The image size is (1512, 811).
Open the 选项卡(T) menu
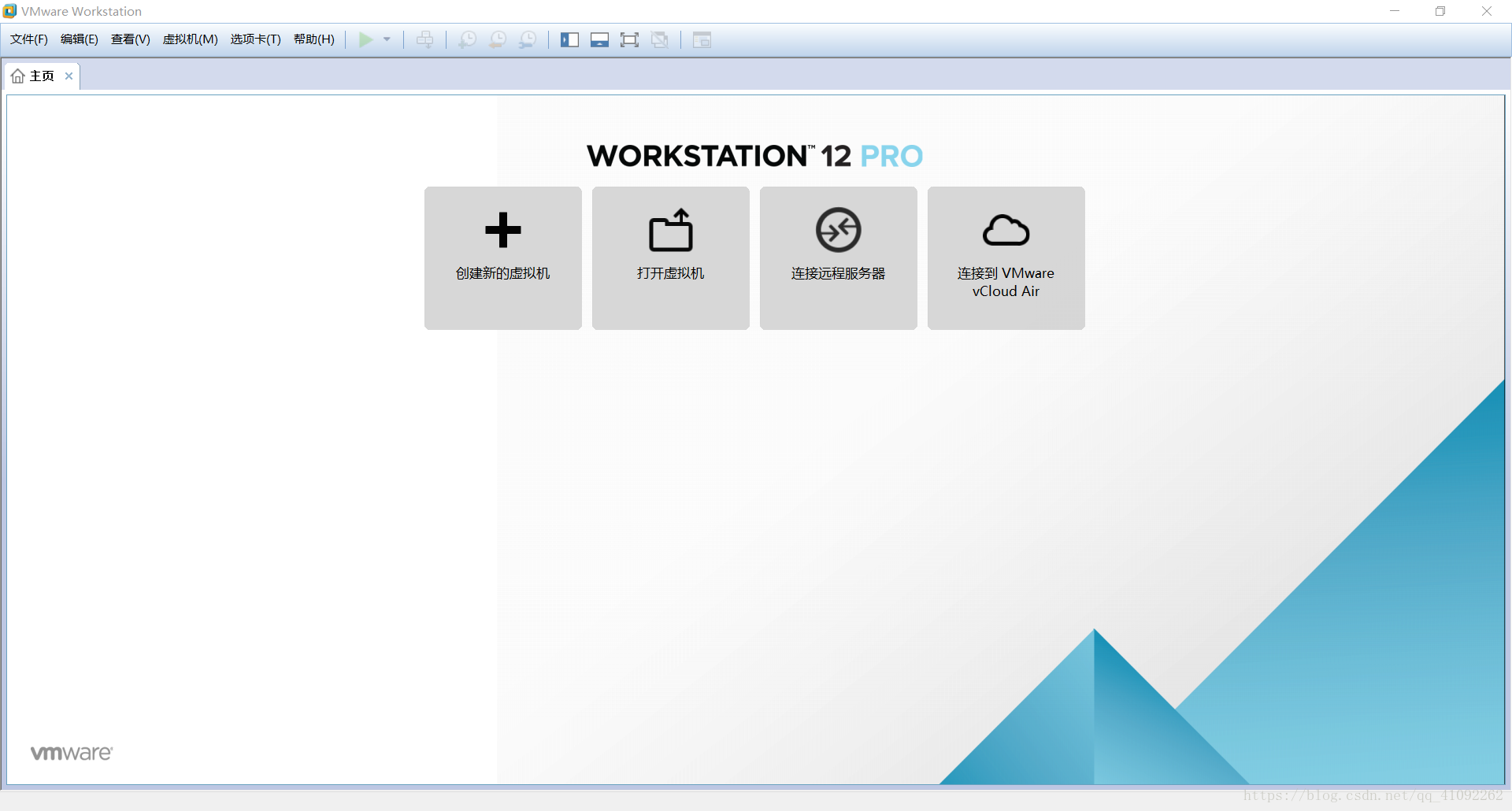click(256, 39)
